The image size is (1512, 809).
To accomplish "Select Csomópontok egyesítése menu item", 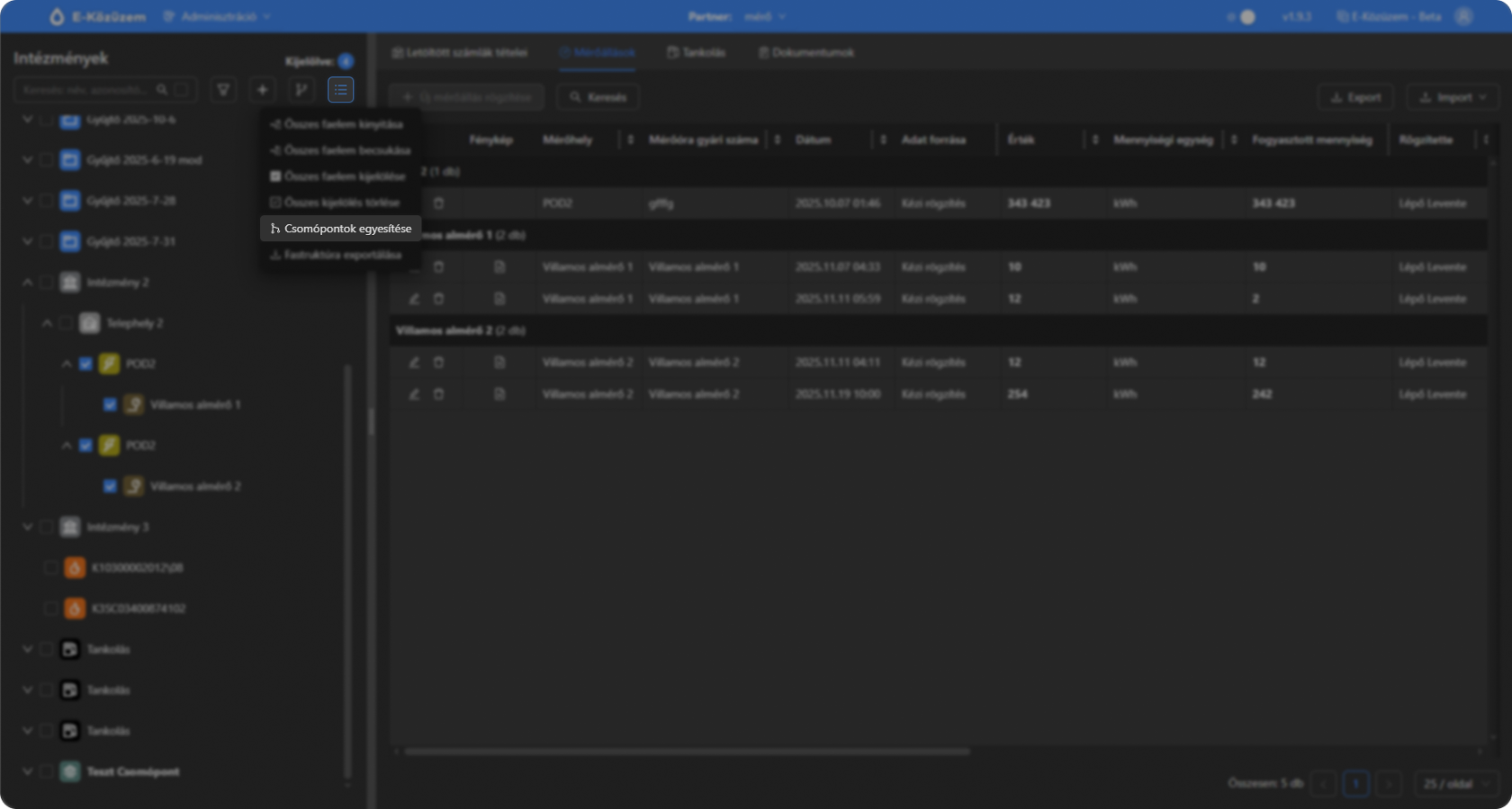I will tap(342, 229).
